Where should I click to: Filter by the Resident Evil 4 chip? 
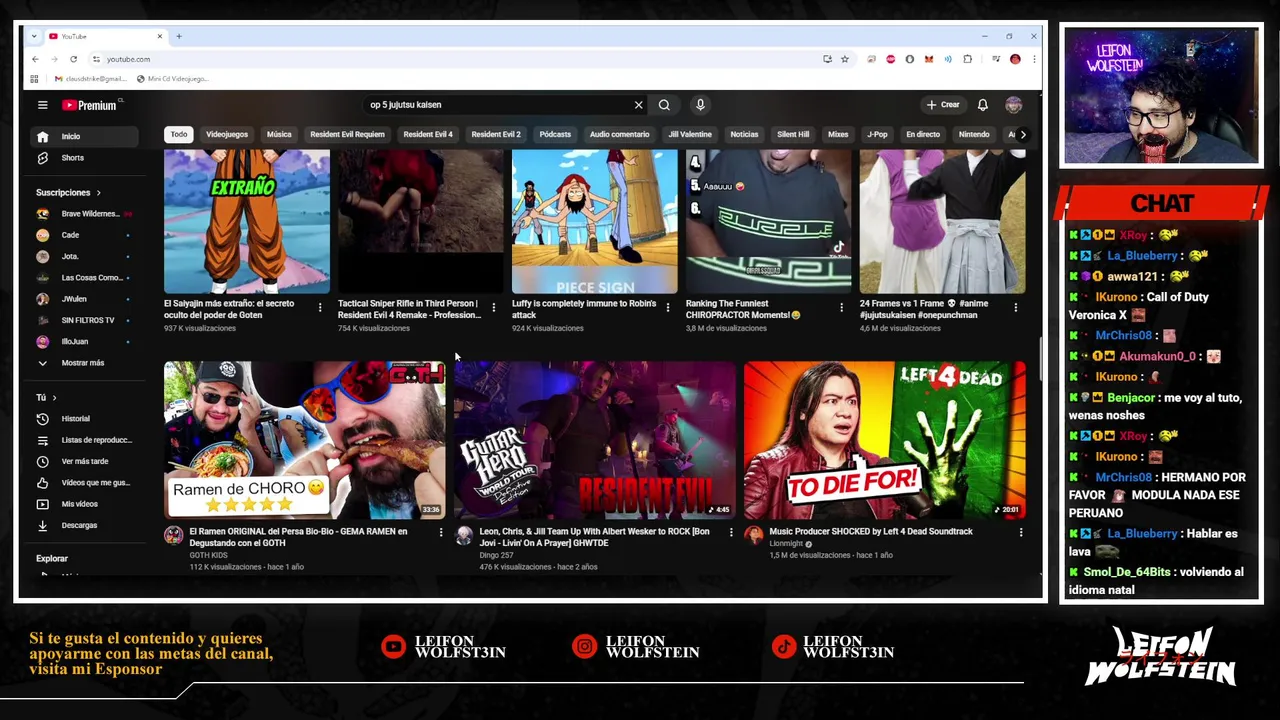(x=428, y=134)
